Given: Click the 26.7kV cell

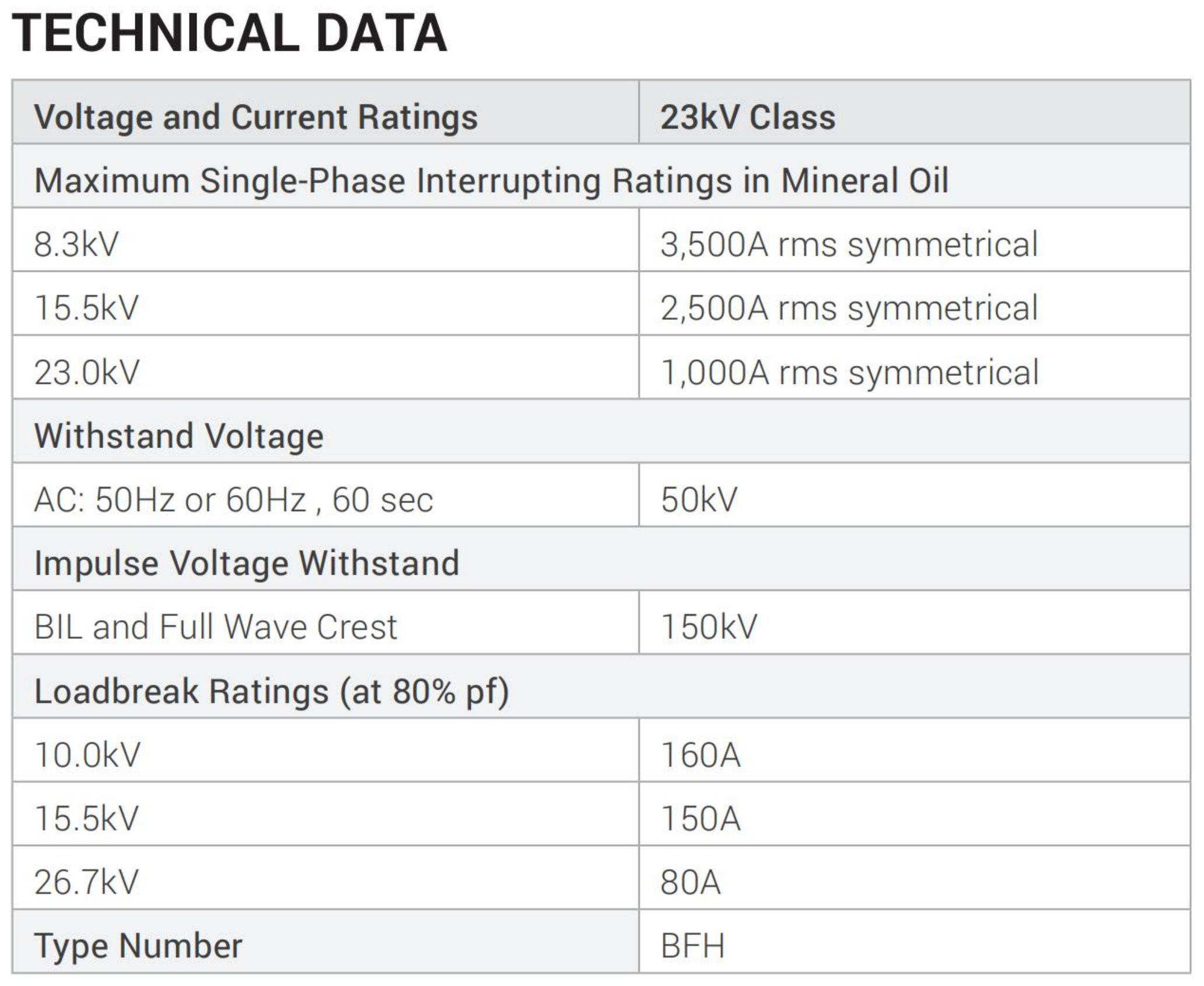Looking at the screenshot, I should [86, 882].
